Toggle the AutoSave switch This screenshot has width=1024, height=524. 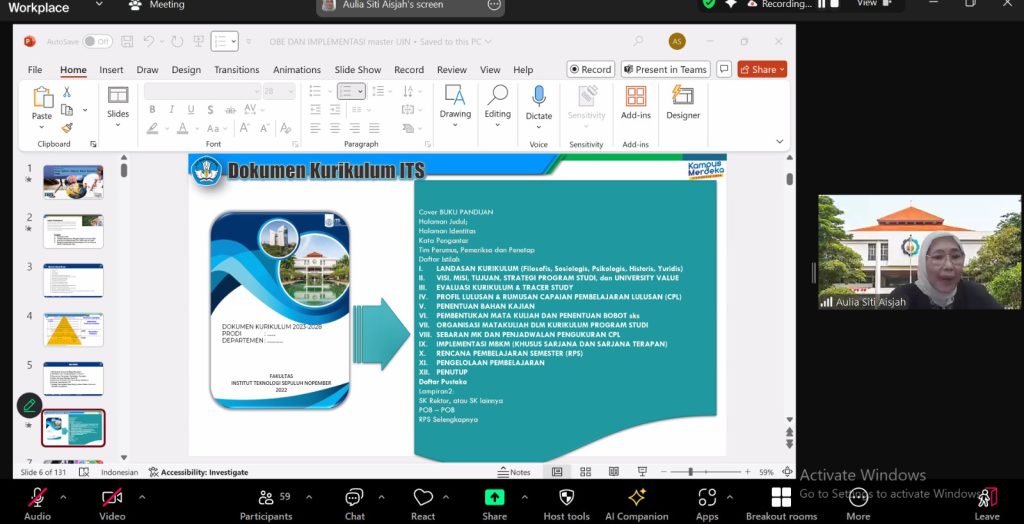point(97,42)
